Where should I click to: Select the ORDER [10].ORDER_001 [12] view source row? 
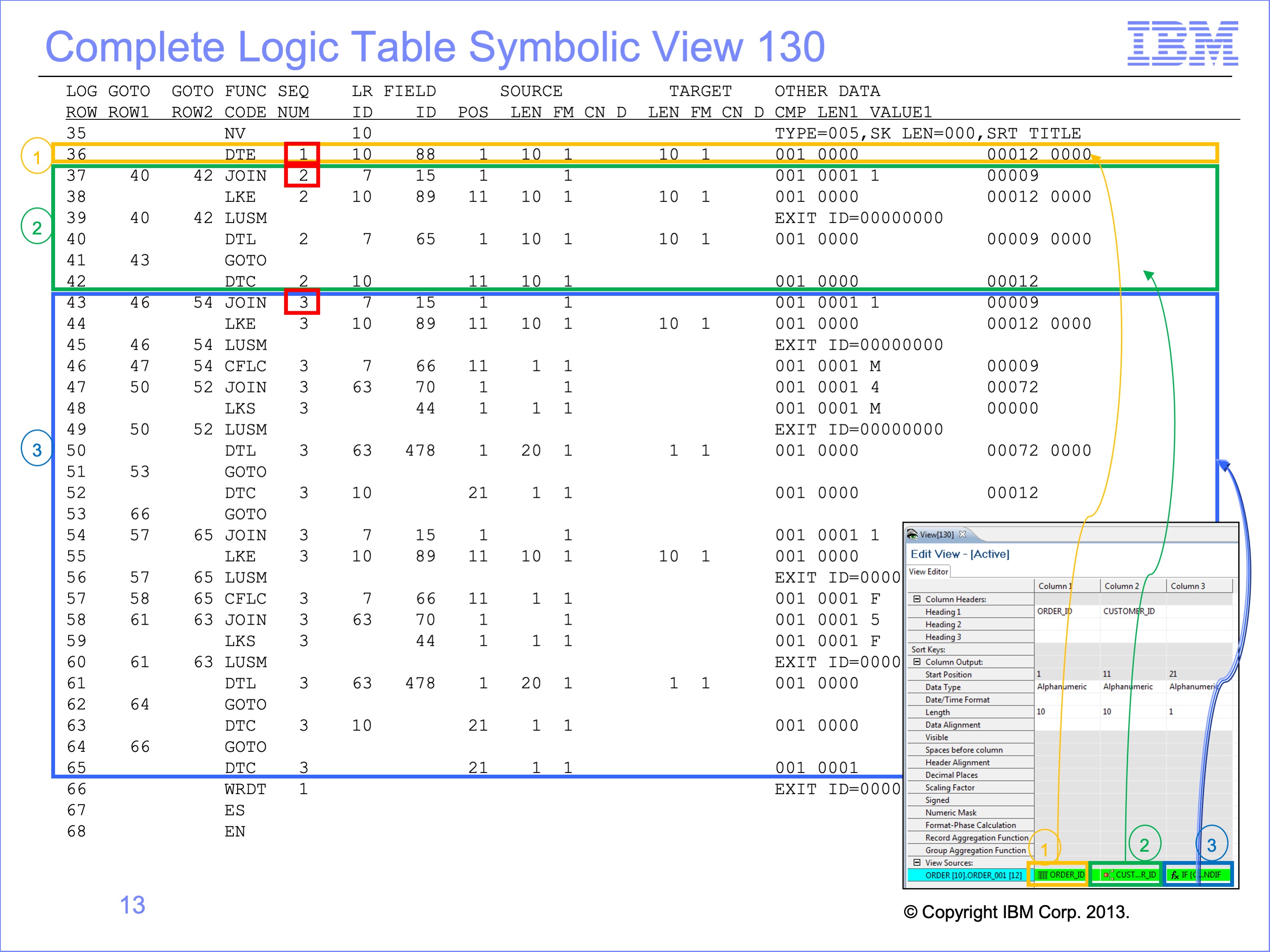tap(971, 875)
